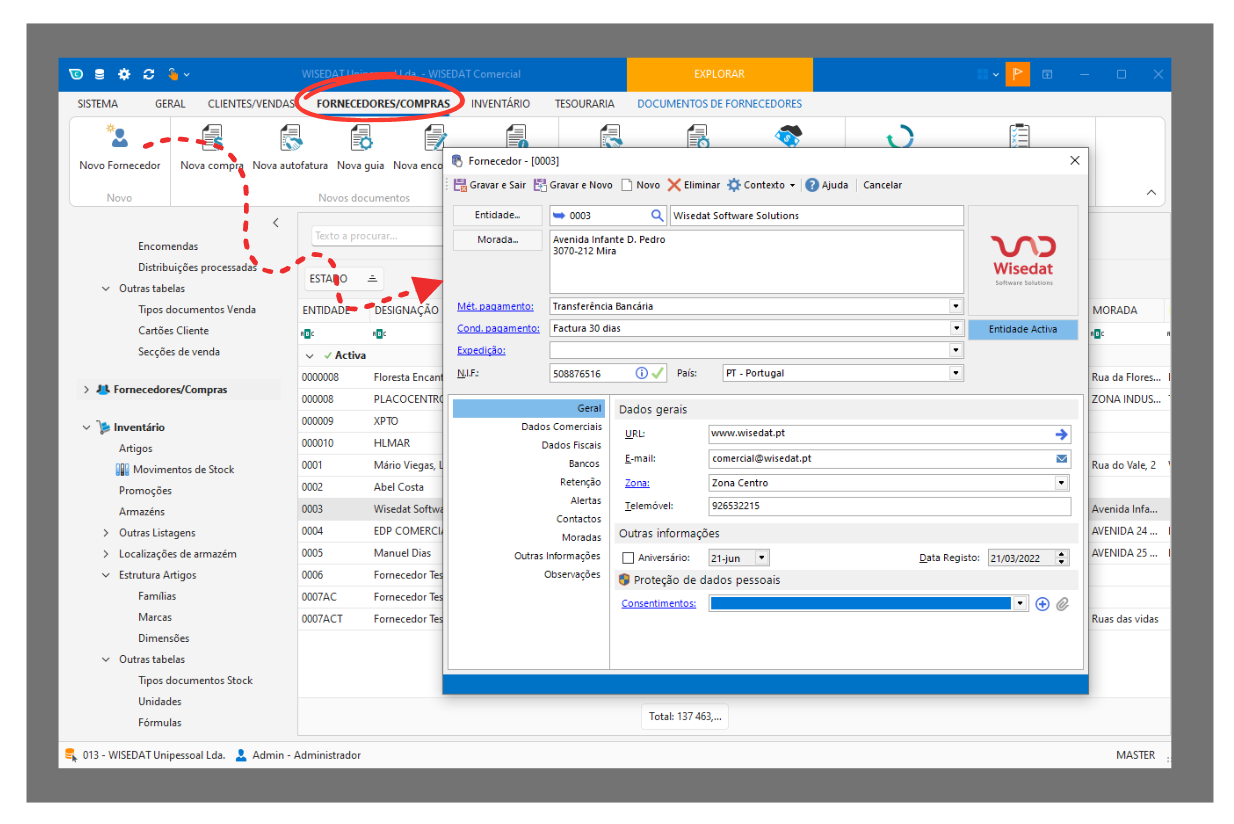Click the Gravar e Sair save icon
1234x824 pixels.
pyautogui.click(x=460, y=185)
